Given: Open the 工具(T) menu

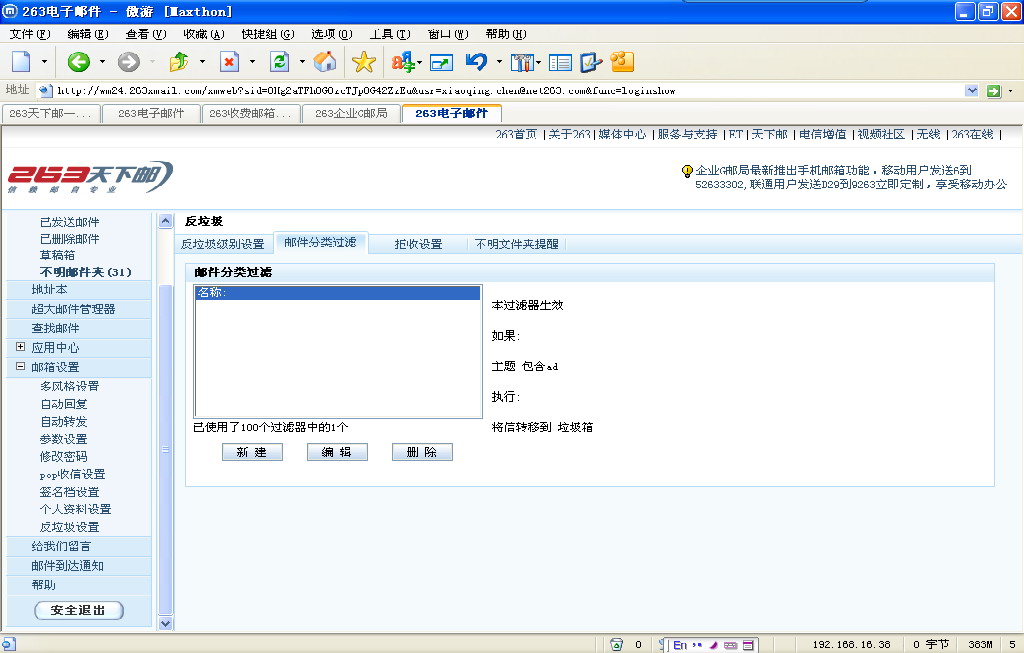Looking at the screenshot, I should coord(390,34).
